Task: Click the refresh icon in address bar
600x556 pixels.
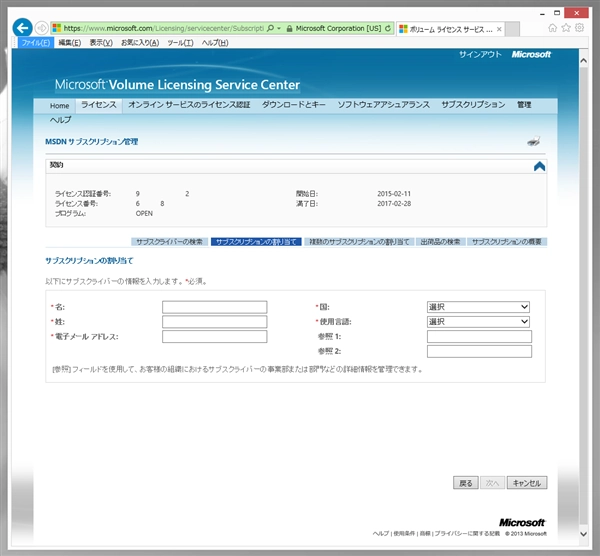Action: click(x=388, y=28)
